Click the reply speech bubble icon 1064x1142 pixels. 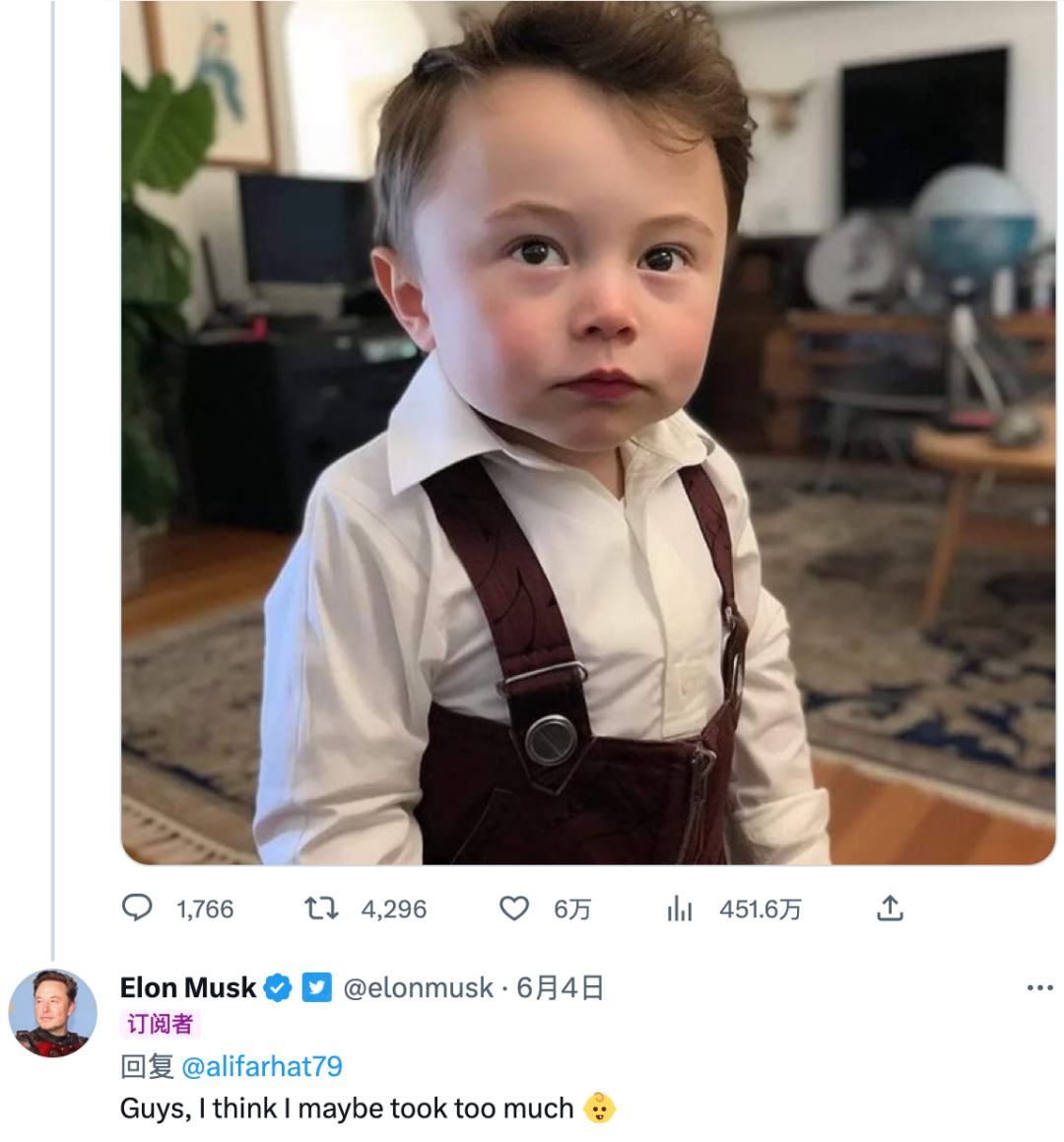[x=137, y=907]
